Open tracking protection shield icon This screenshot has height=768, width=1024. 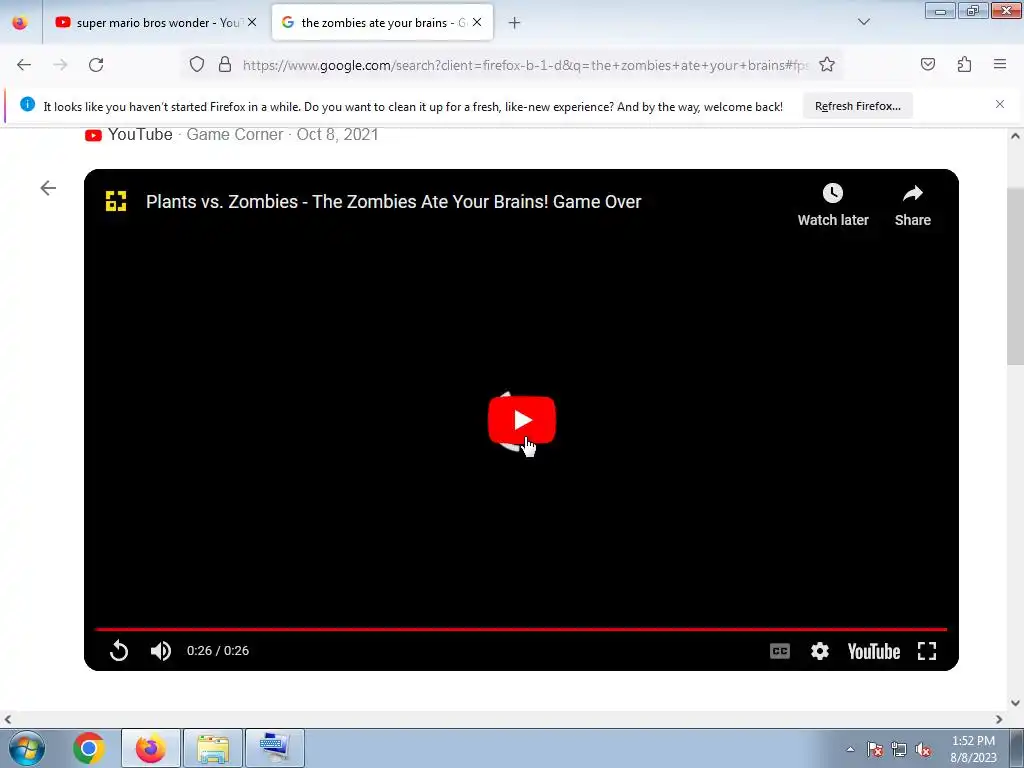coord(197,65)
